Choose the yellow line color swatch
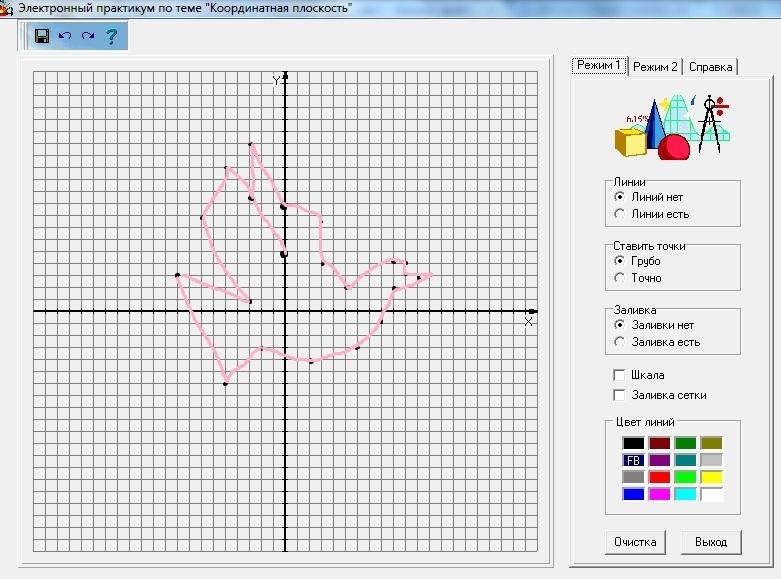The image size is (781, 579). point(711,477)
